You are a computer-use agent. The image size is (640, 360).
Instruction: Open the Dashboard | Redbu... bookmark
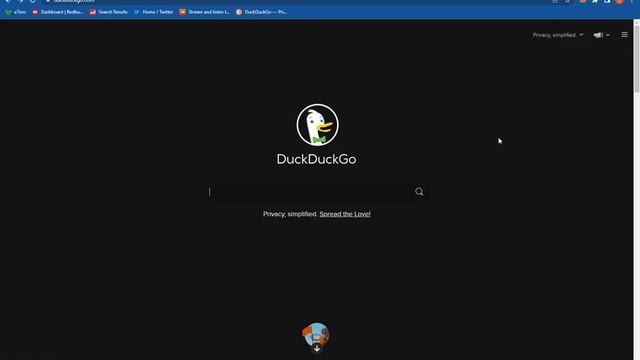pos(58,12)
